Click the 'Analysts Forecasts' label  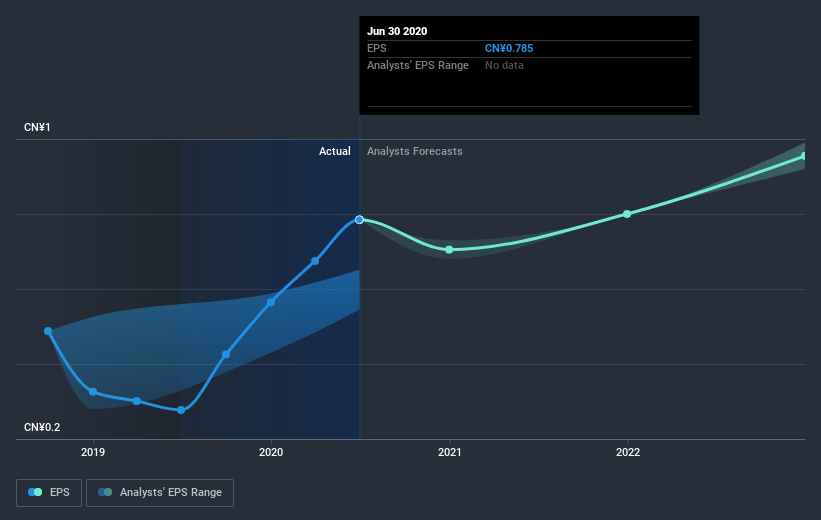pos(415,151)
